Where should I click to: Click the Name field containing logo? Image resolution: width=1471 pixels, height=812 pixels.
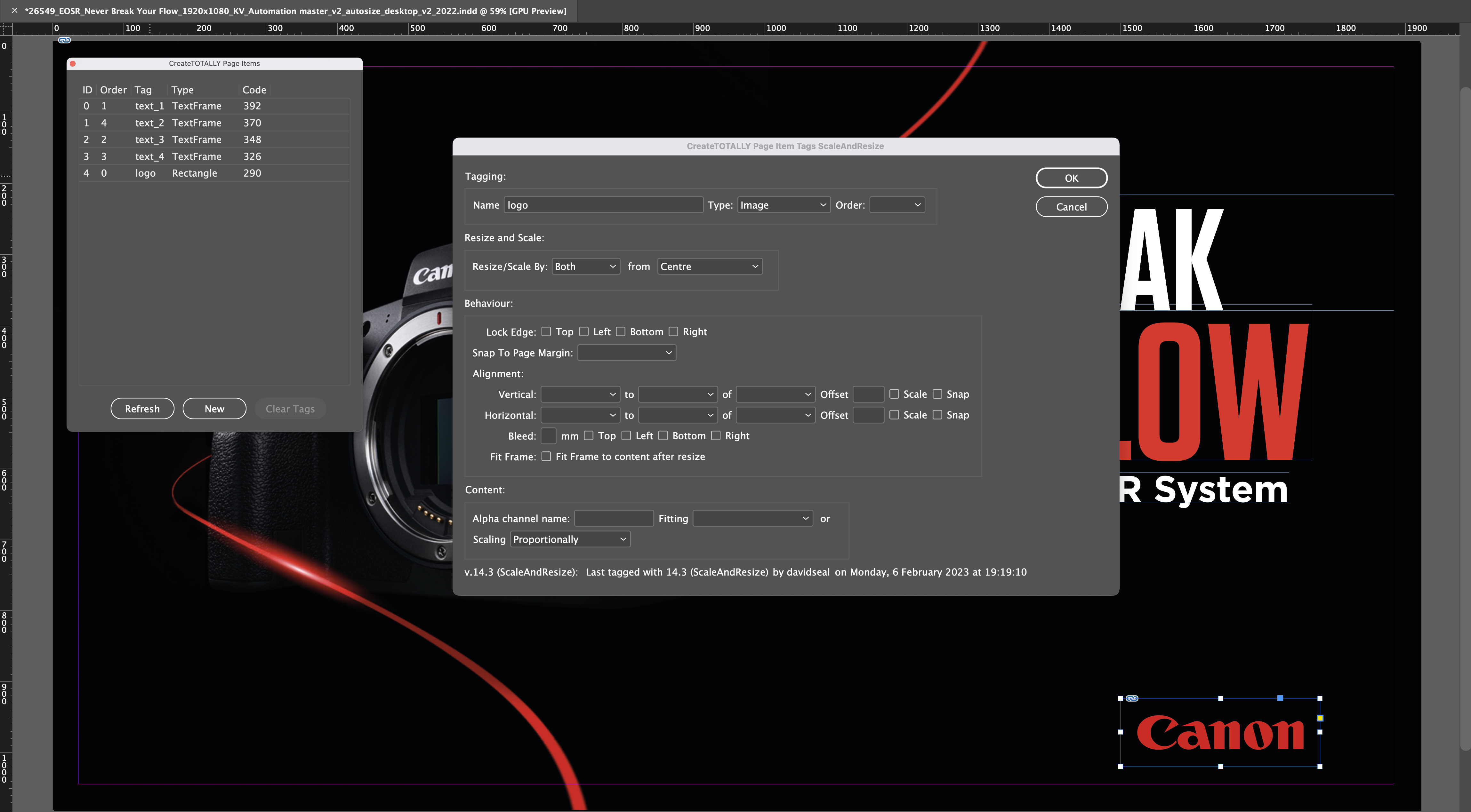point(603,205)
